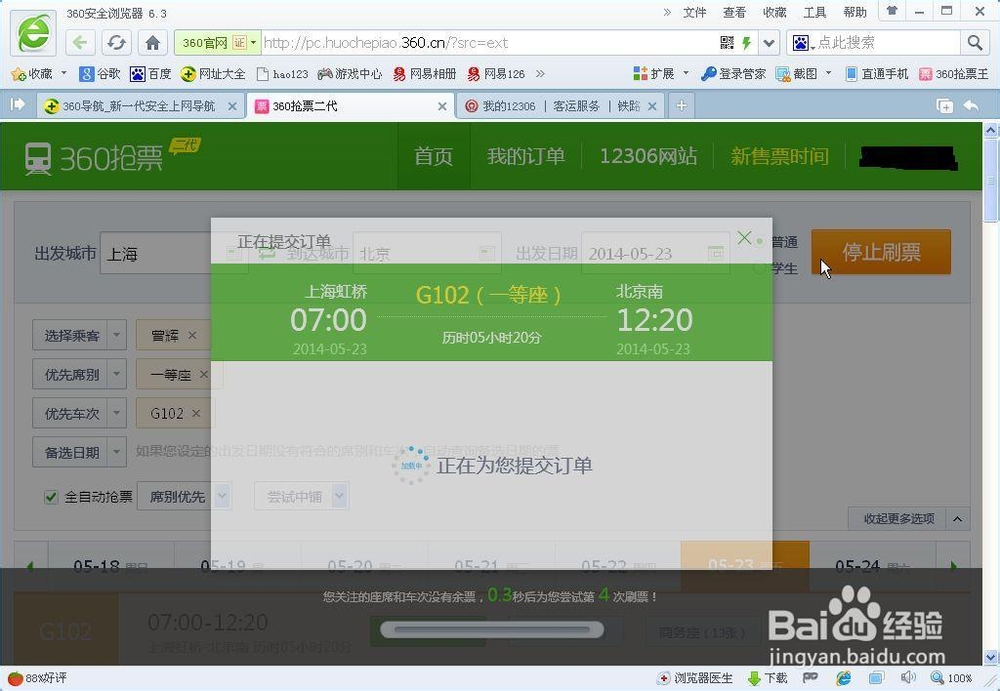The width and height of the screenshot is (1000, 691).
Task: Open the 360抢票王 toolbar button
Action: (x=953, y=74)
